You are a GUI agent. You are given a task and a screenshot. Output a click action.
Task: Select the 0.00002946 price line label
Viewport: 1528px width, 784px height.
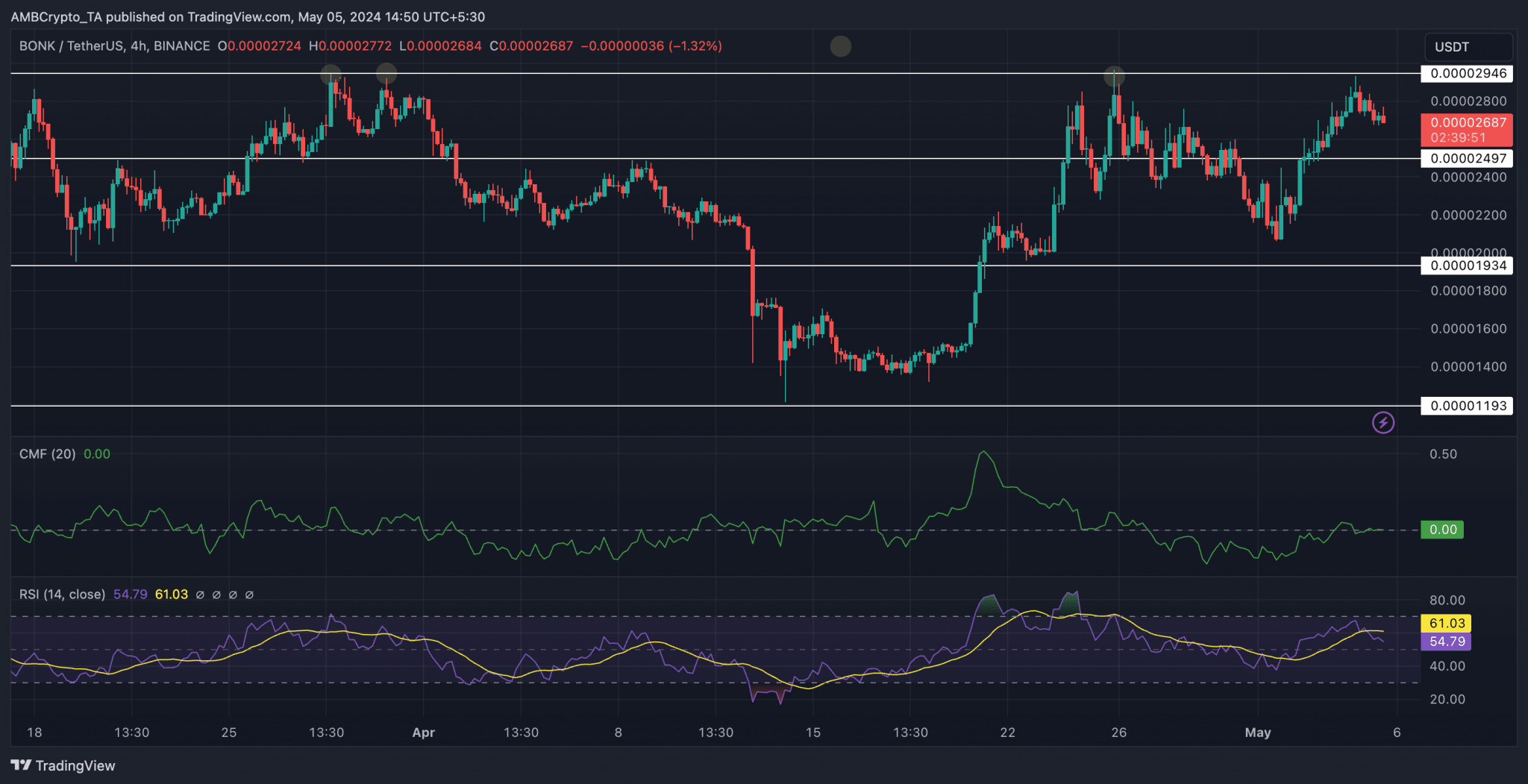pyautogui.click(x=1467, y=73)
